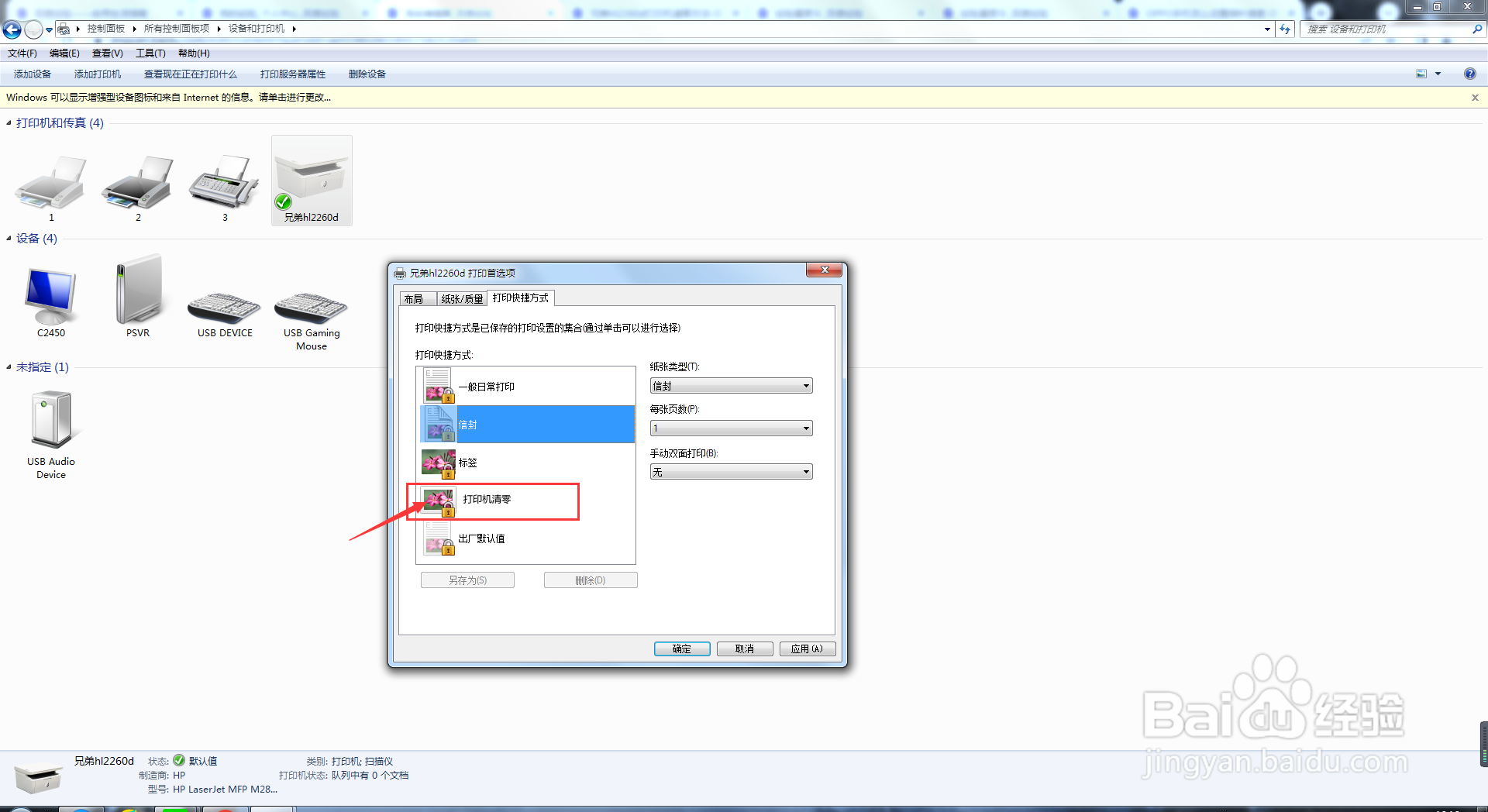Click 打印服务器属性 toolbar command
The image size is (1488, 812).
[x=293, y=74]
